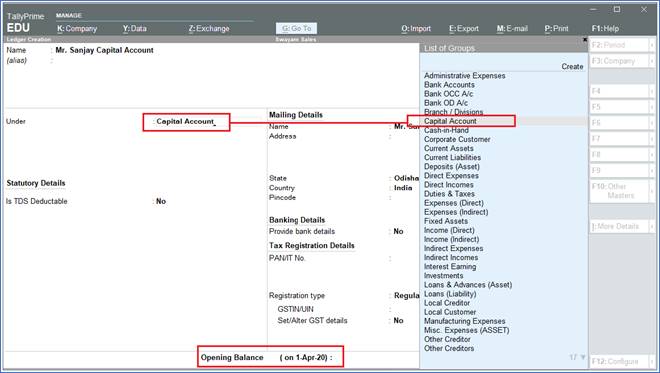
Task: Expand the F3: Company side arrow
Action: pyautogui.click(x=652, y=61)
